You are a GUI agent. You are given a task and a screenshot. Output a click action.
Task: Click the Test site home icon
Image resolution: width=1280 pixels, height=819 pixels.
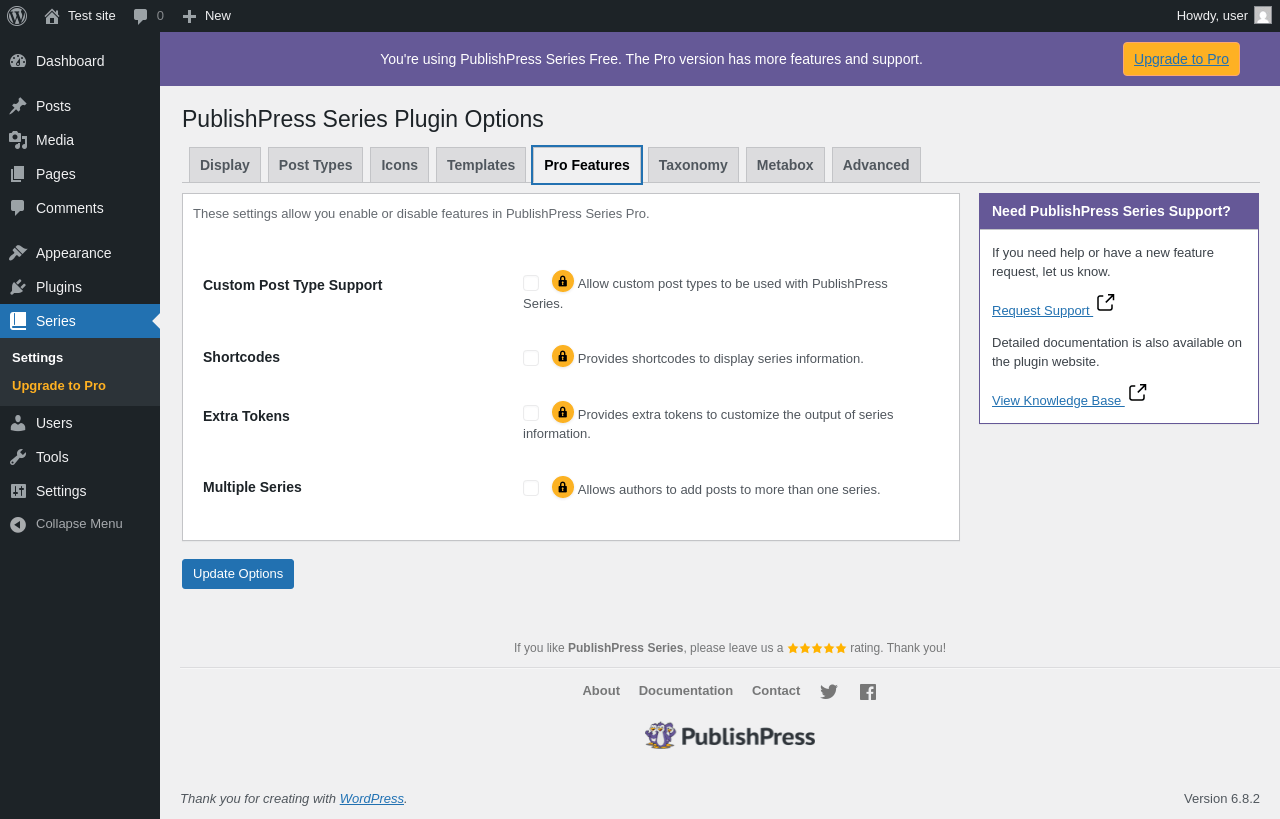pos(52,16)
